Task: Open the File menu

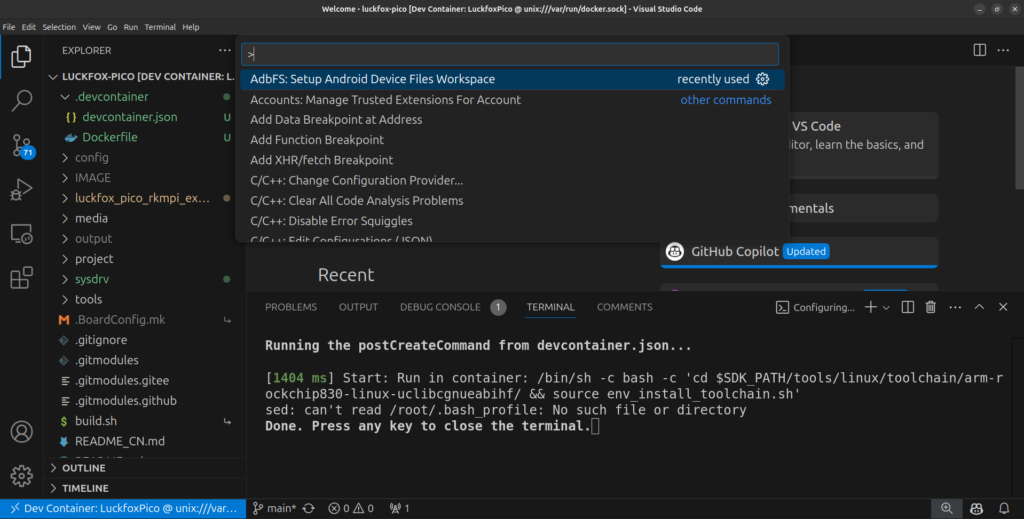Action: 8,27
